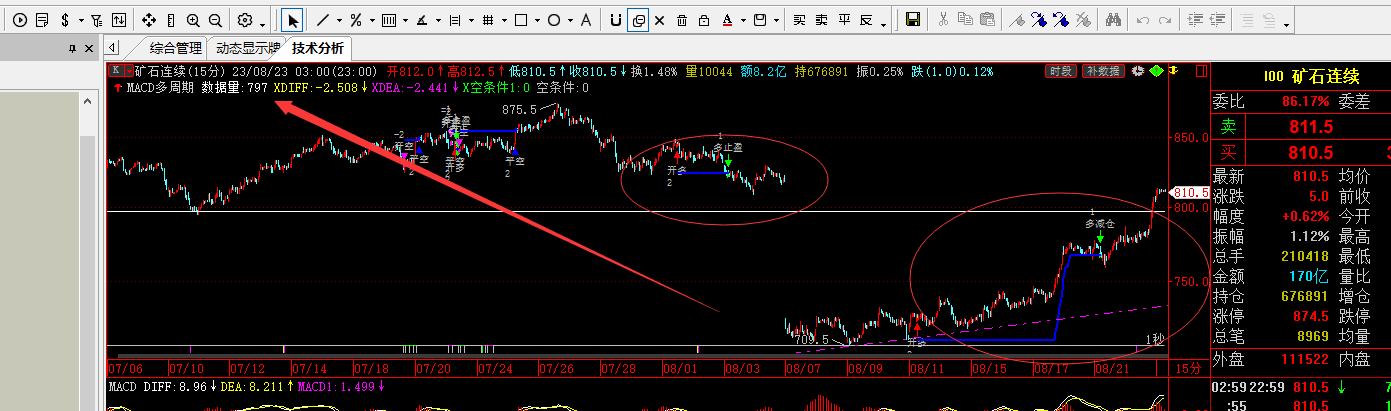1391x411 pixels.
Task: Click the 补数据 button on chart
Action: click(x=1102, y=71)
